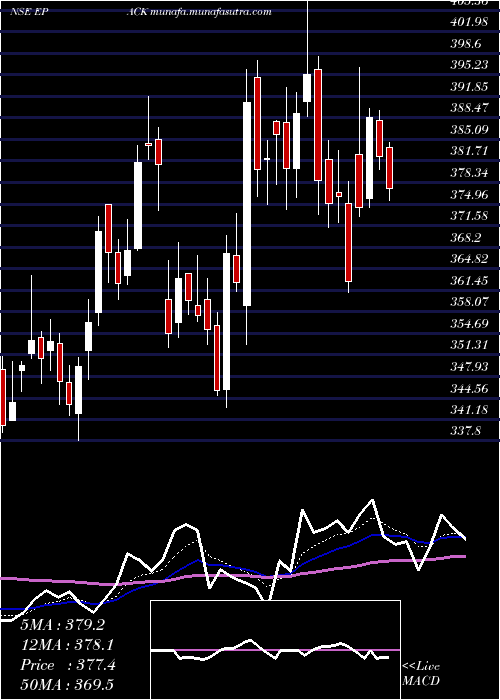500x700 pixels.
Task: Click the NSE EP ticker label
Action: 29,12
